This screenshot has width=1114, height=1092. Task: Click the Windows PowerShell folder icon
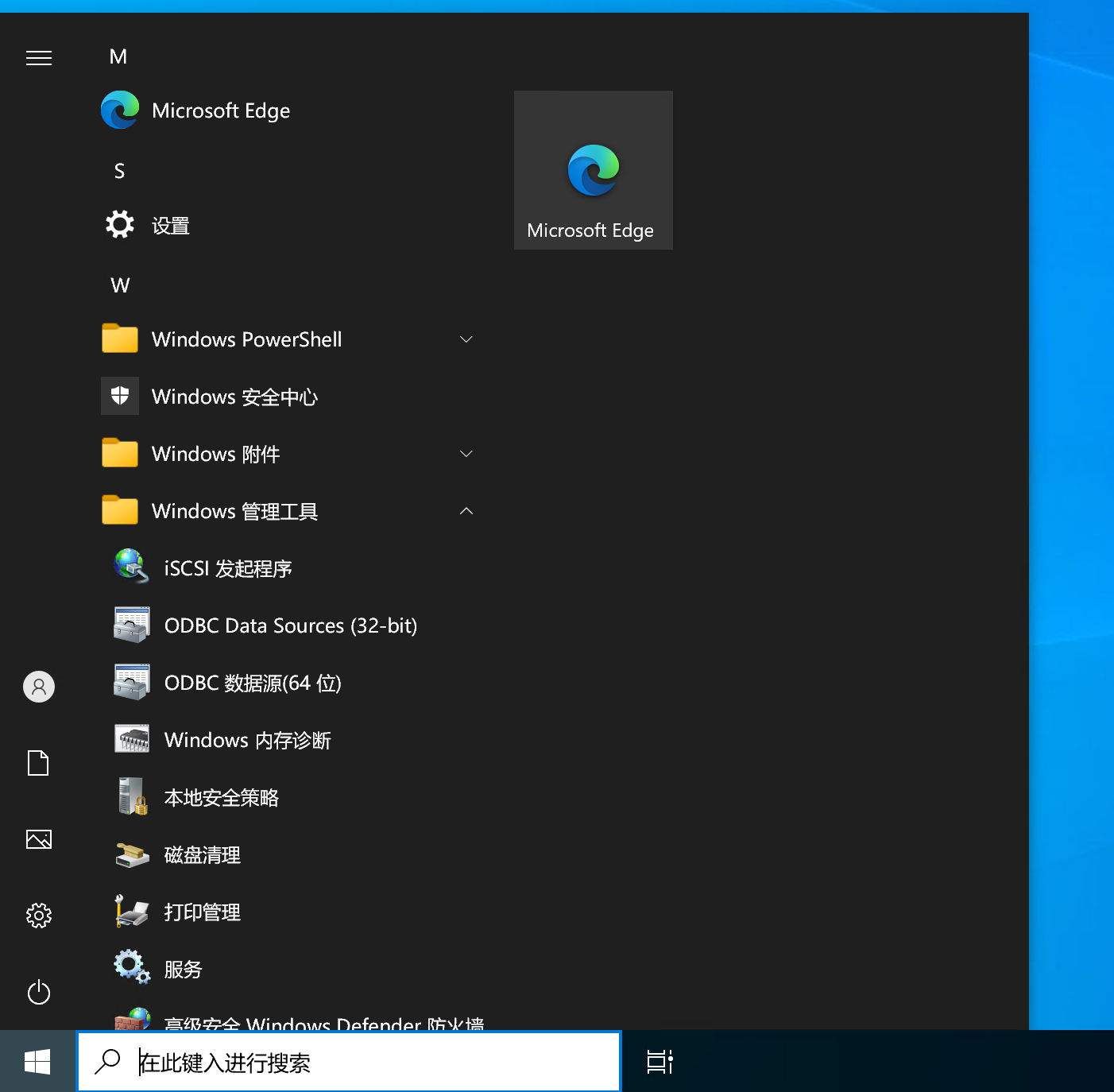(120, 339)
